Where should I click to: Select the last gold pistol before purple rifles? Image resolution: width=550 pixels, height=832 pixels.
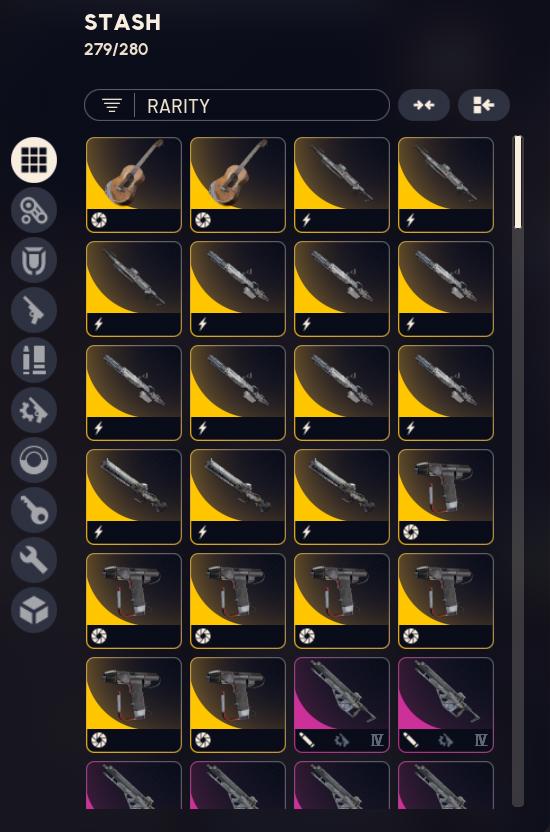pyautogui.click(x=238, y=705)
